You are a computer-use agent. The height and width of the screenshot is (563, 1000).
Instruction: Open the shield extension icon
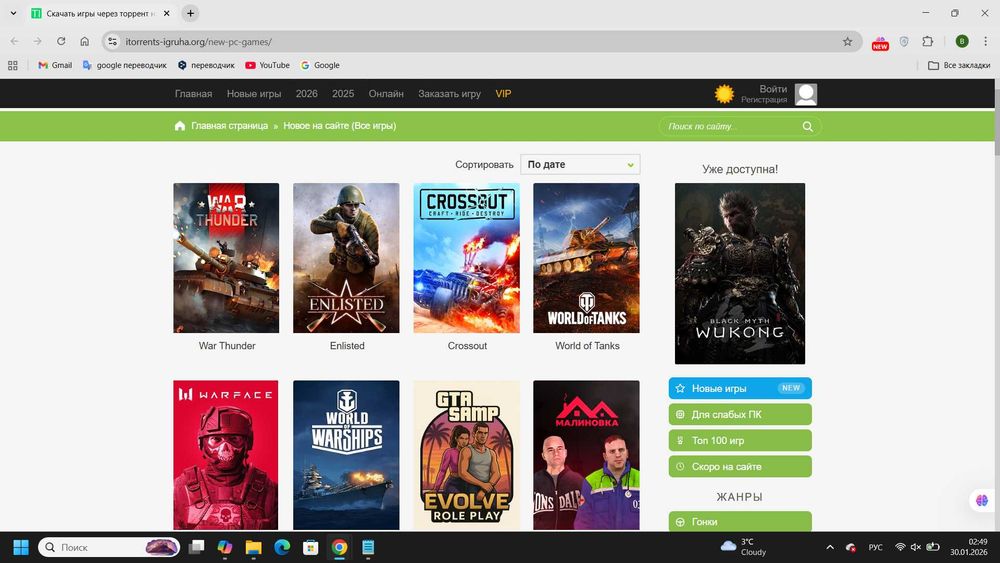click(x=904, y=41)
